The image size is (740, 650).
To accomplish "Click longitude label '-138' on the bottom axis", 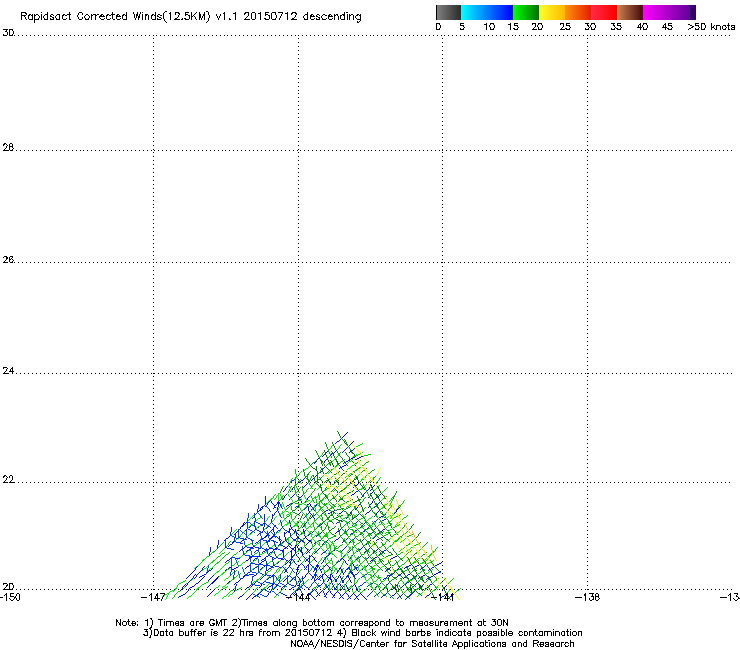I will [588, 597].
